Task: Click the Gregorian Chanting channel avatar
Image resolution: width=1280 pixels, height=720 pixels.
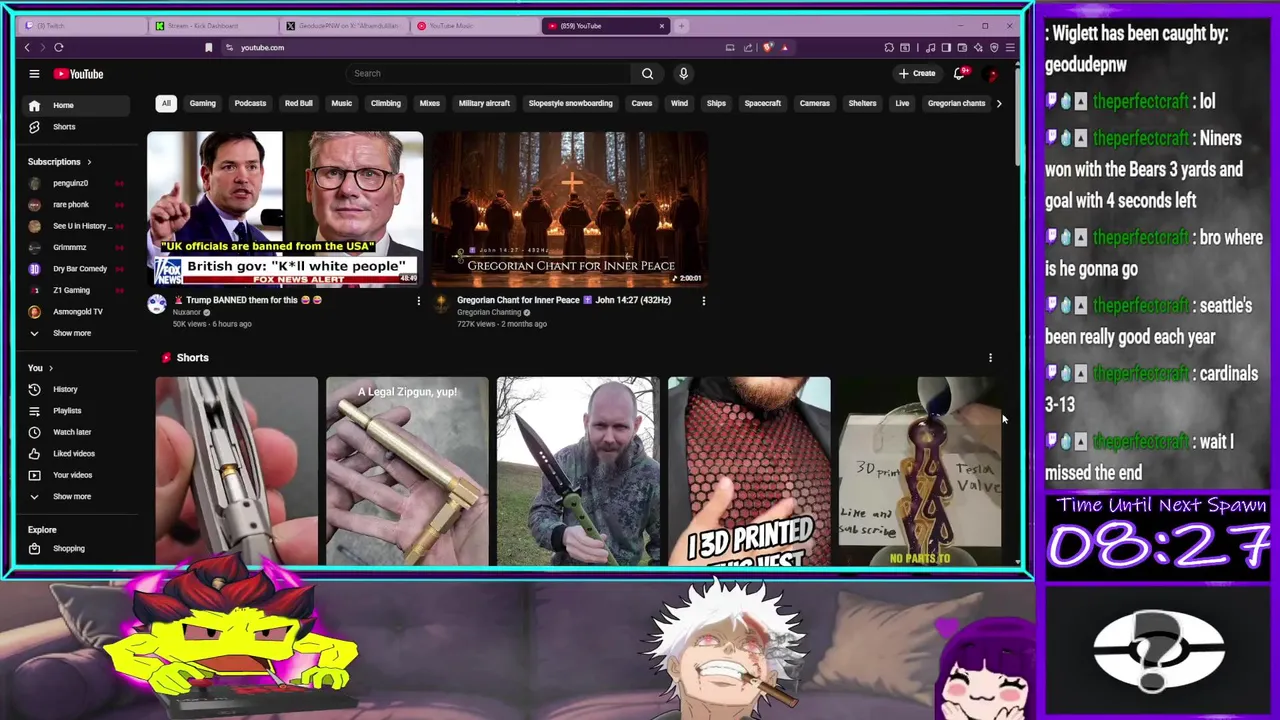Action: click(441, 305)
